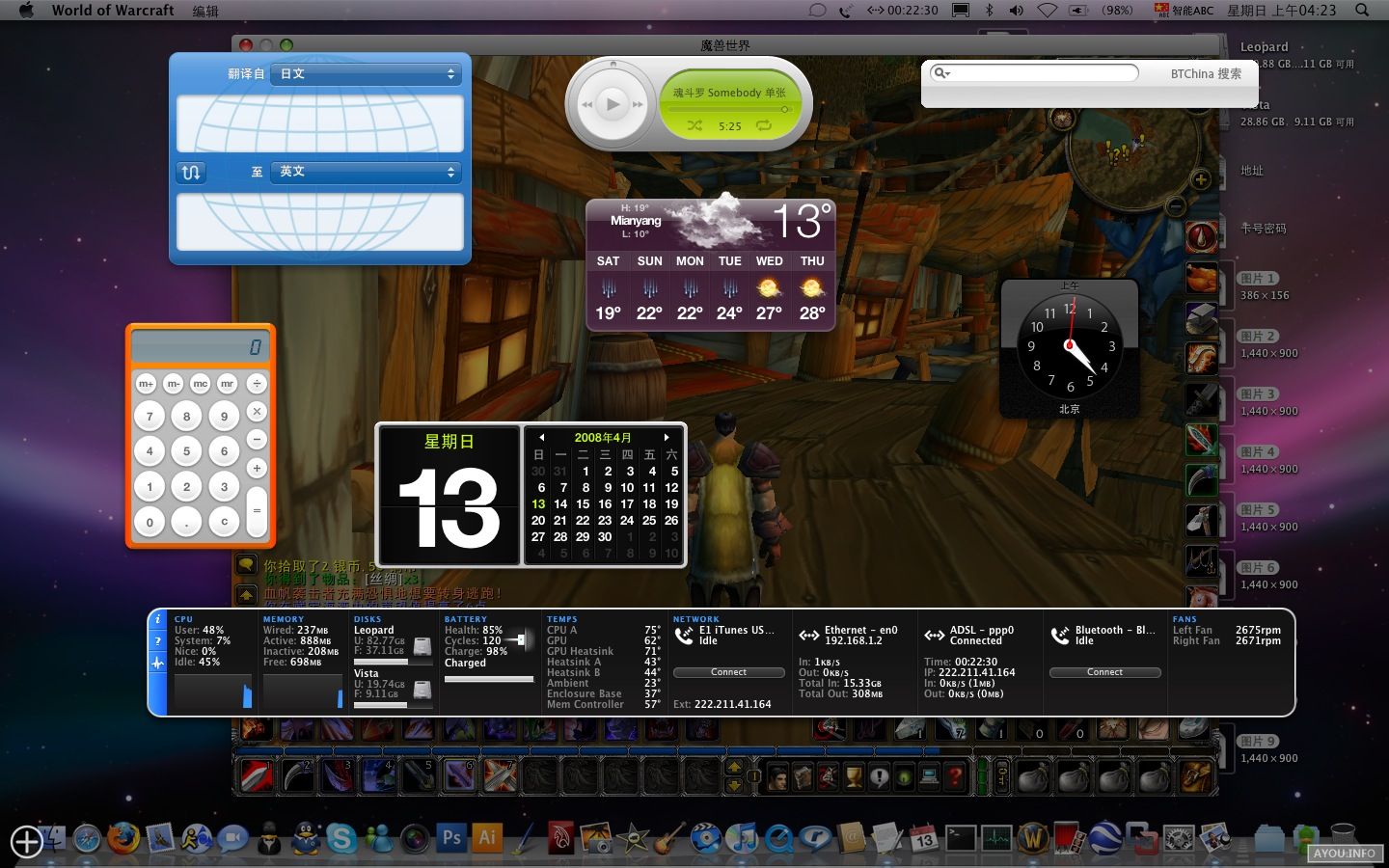Launch Illustrator from the Dock
This screenshot has width=1389, height=868.
(x=487, y=838)
